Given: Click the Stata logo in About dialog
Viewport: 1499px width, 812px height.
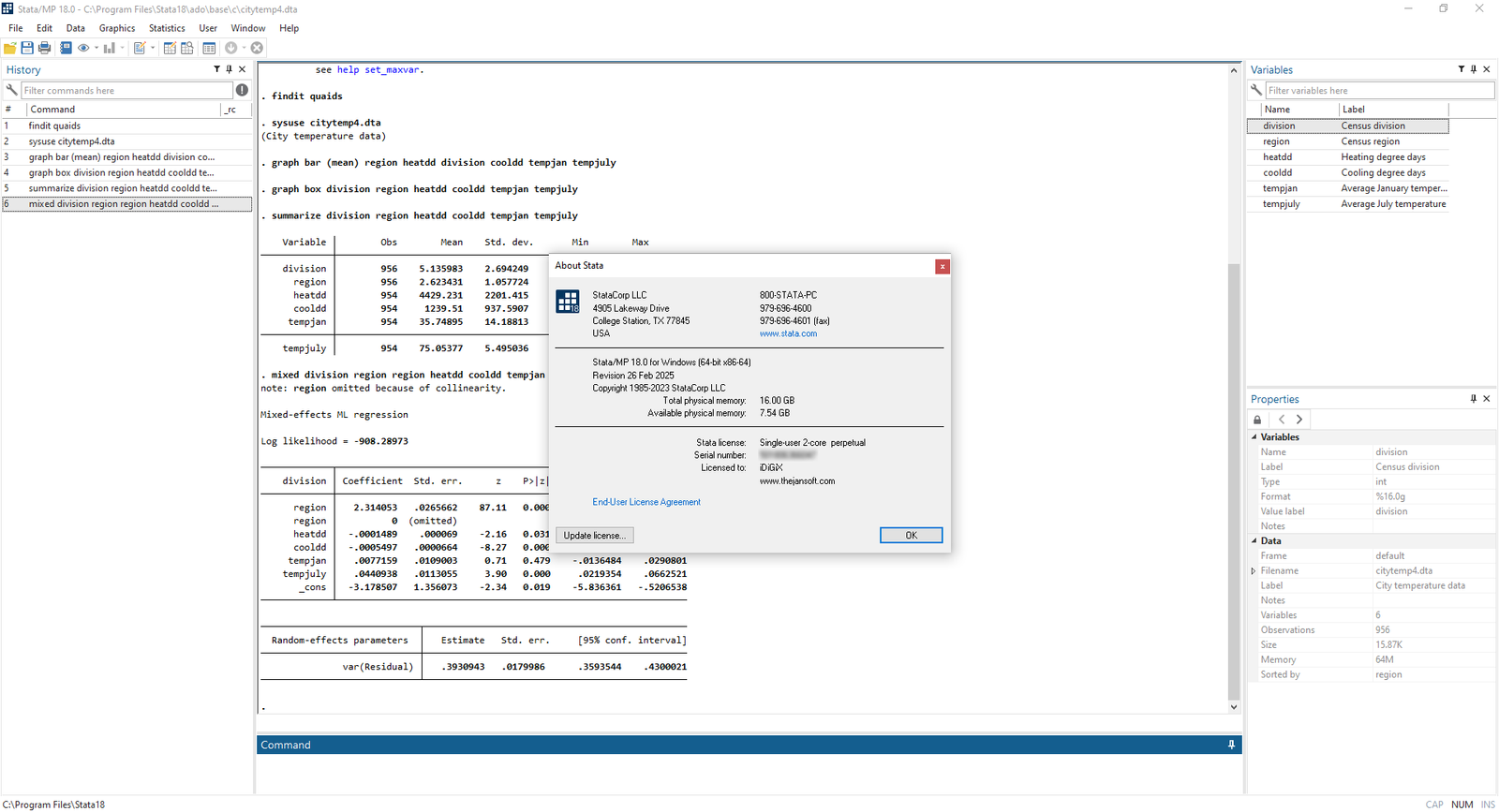Looking at the screenshot, I should (568, 302).
